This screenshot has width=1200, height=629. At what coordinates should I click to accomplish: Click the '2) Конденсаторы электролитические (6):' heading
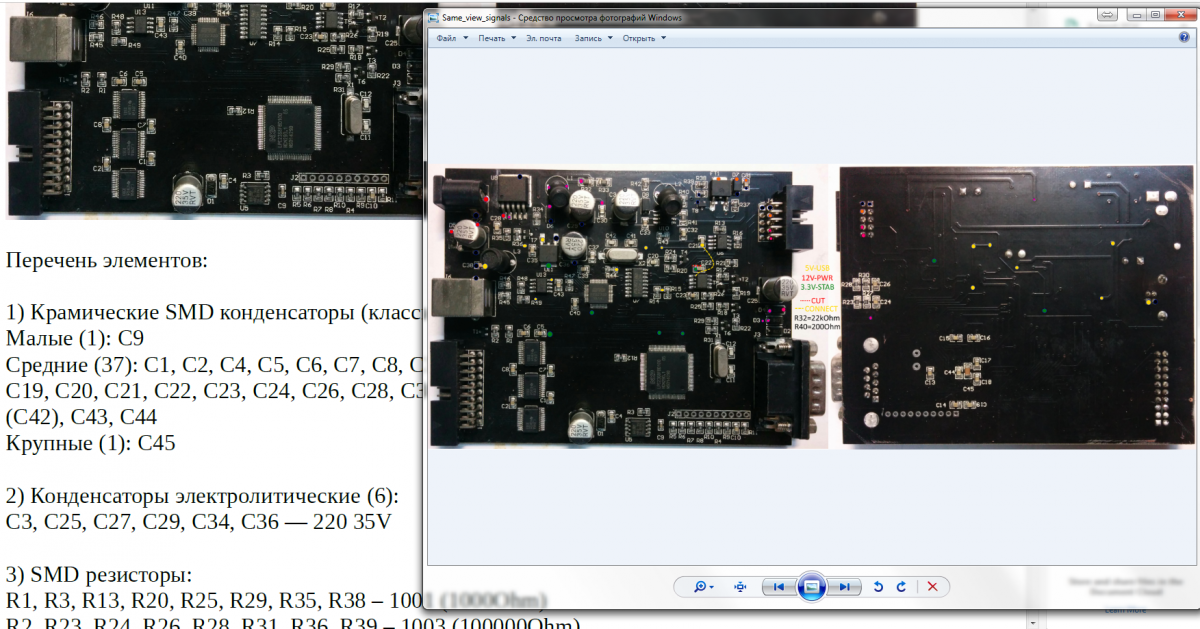[203, 496]
